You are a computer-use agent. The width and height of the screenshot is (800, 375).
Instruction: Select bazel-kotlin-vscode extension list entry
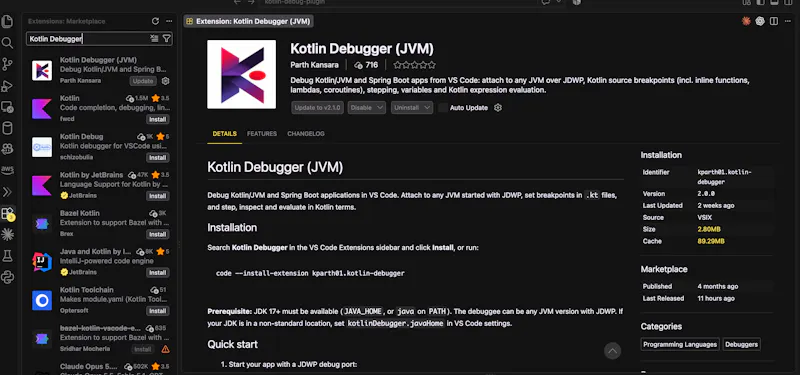[x=100, y=339]
